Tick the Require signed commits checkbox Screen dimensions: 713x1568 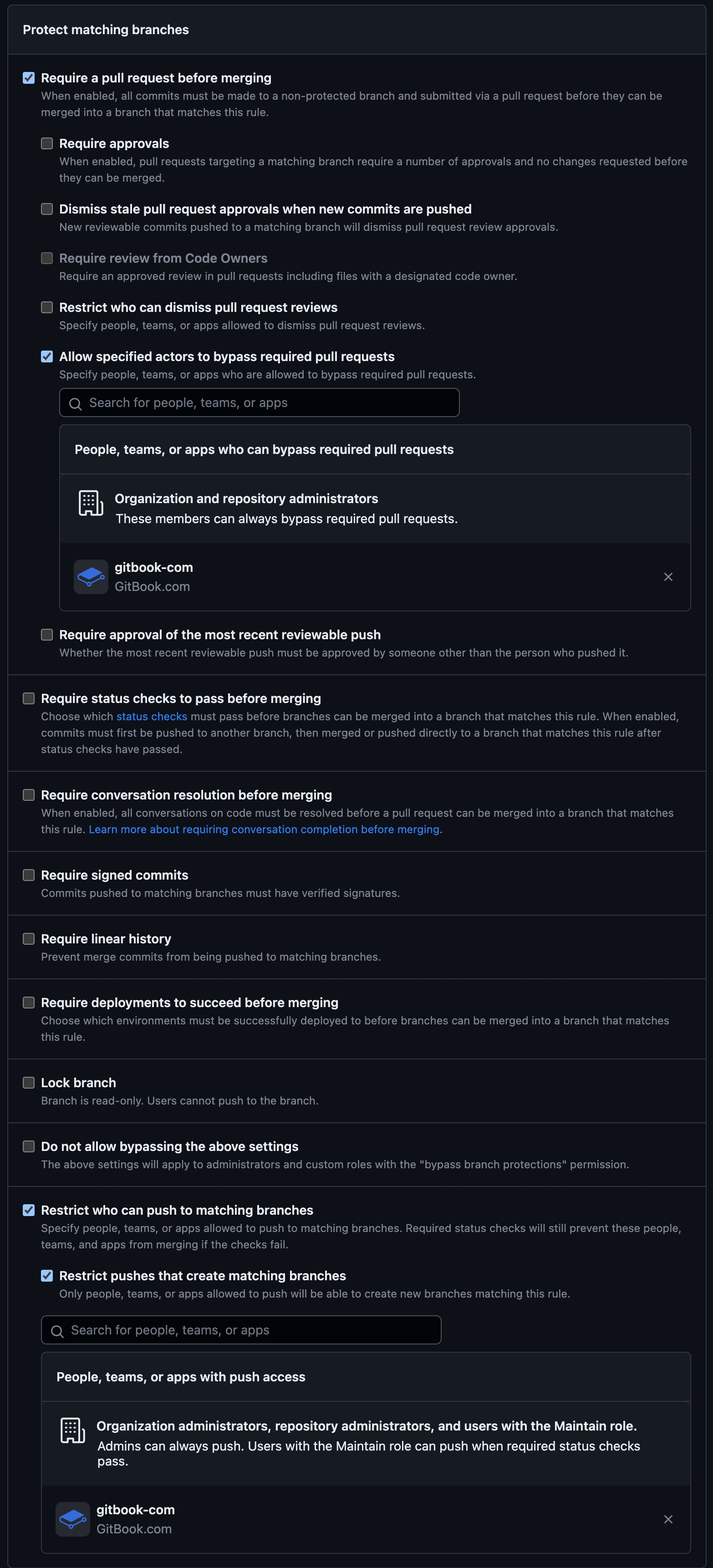tap(29, 875)
